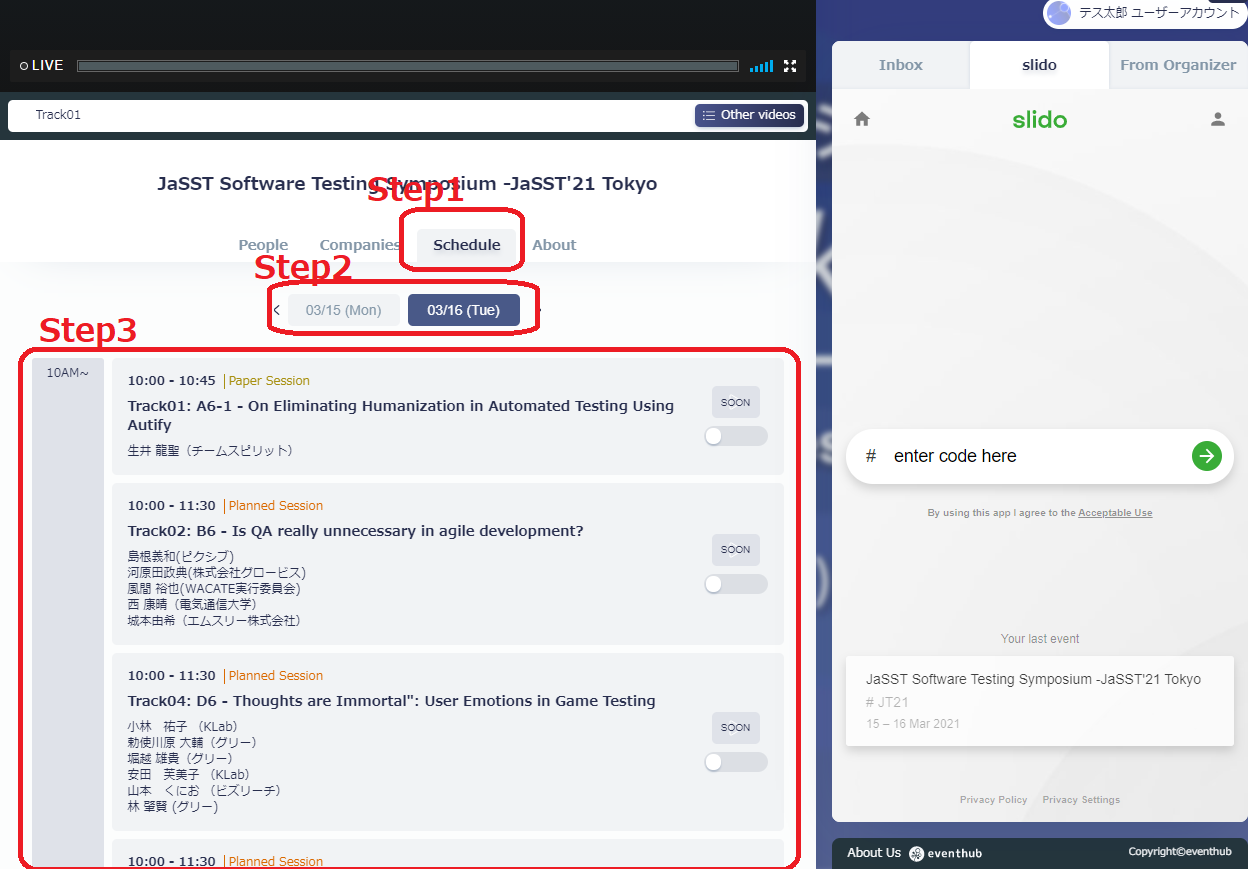The width and height of the screenshot is (1248, 869).
Task: Click the About Us link in the footer
Action: tap(873, 853)
